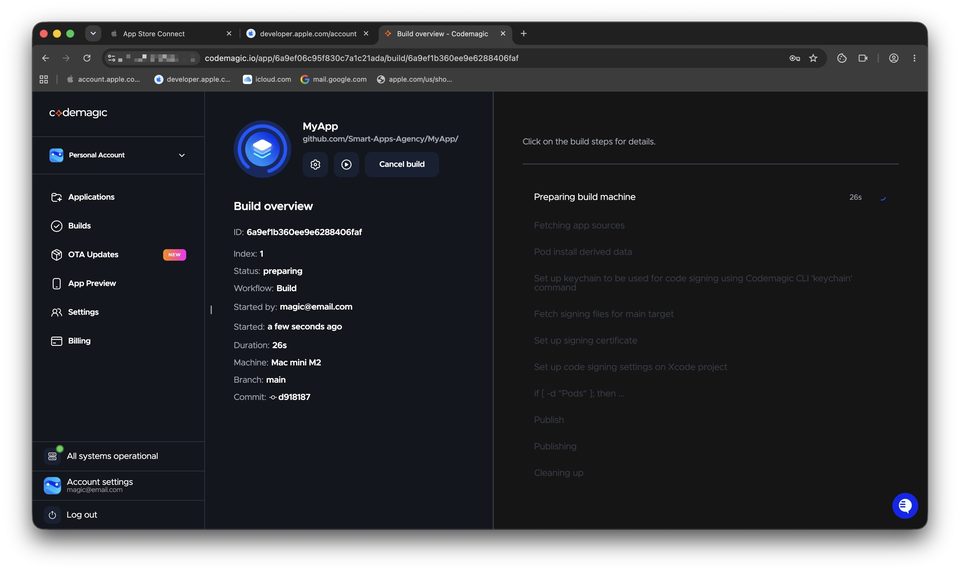The width and height of the screenshot is (960, 572).
Task: Click the sidebar collapse handle
Action: pyautogui.click(x=211, y=310)
